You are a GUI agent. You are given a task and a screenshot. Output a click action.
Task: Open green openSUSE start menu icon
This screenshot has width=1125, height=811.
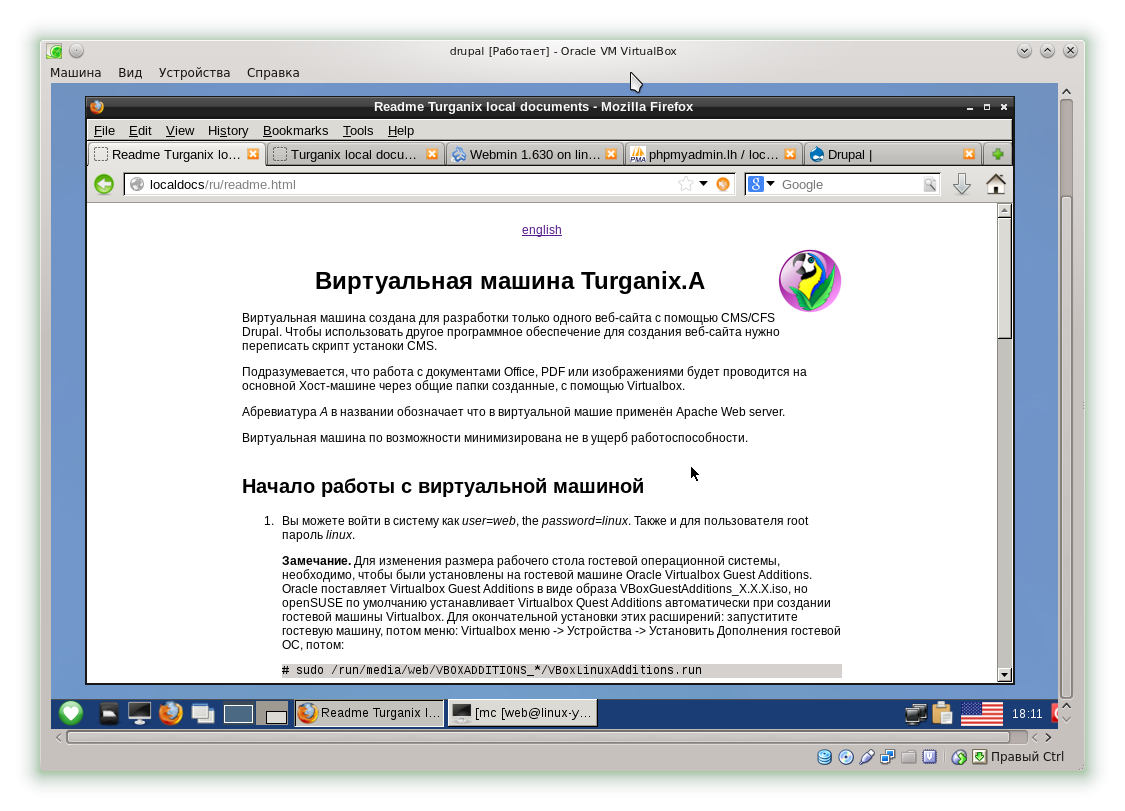[71, 713]
